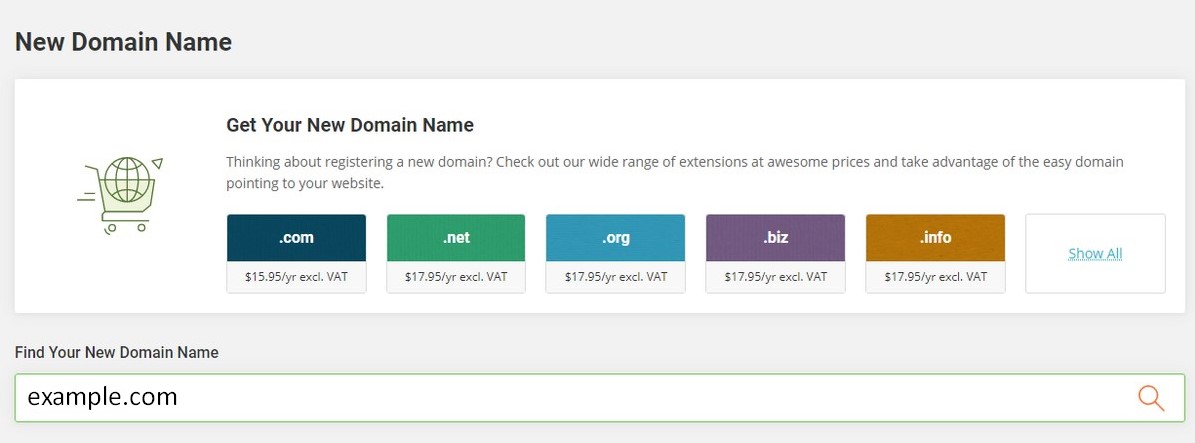The height and width of the screenshot is (443, 1195).
Task: Click the $17.95/yr price under .info
Action: (935, 277)
